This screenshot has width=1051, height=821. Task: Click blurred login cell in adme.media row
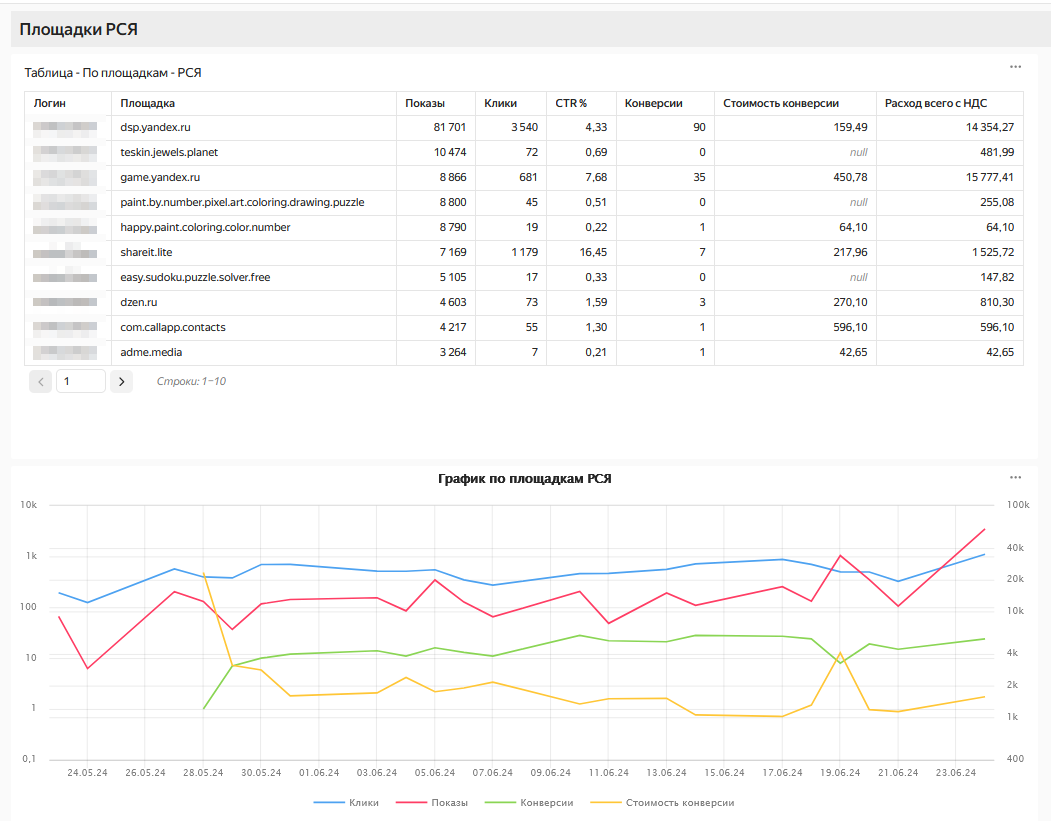point(65,353)
